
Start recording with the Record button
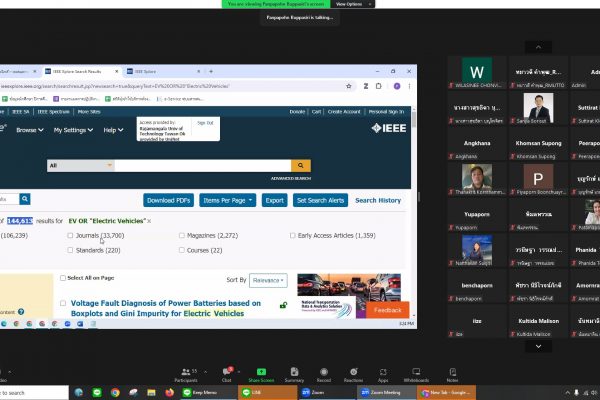324,375
